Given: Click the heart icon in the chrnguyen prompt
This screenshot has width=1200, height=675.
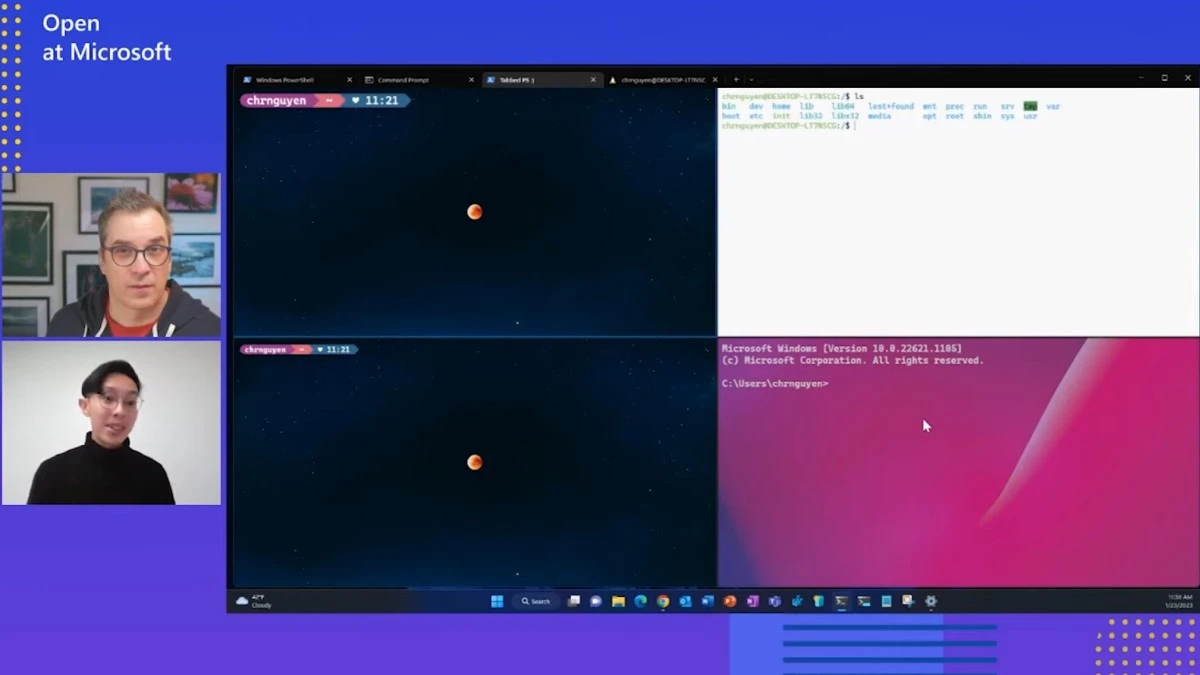Looking at the screenshot, I should pos(355,100).
